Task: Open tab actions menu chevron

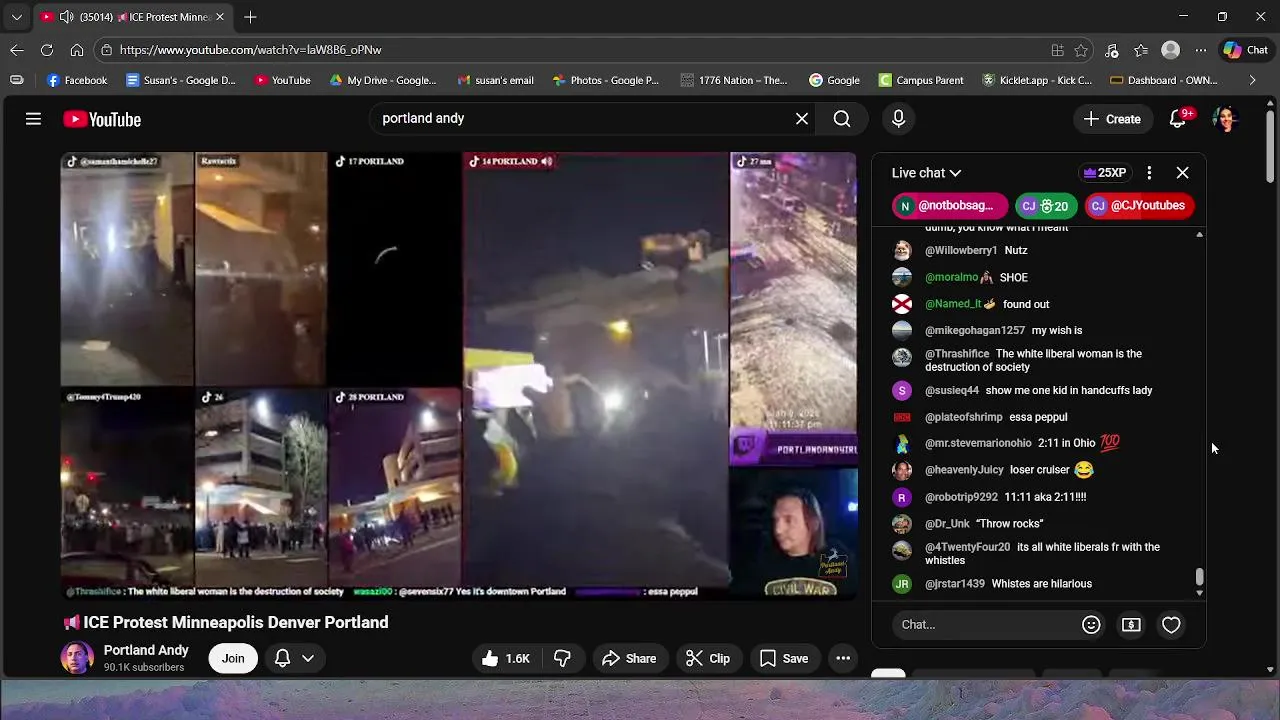Action: click(x=16, y=17)
